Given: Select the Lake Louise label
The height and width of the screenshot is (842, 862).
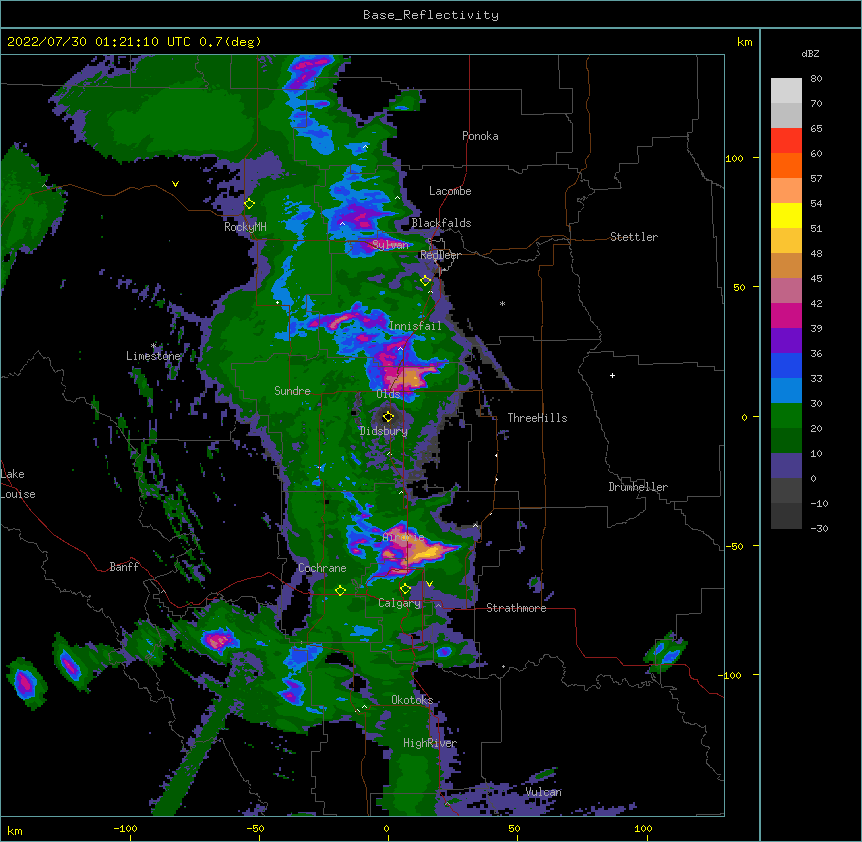Looking at the screenshot, I should [x=18, y=484].
